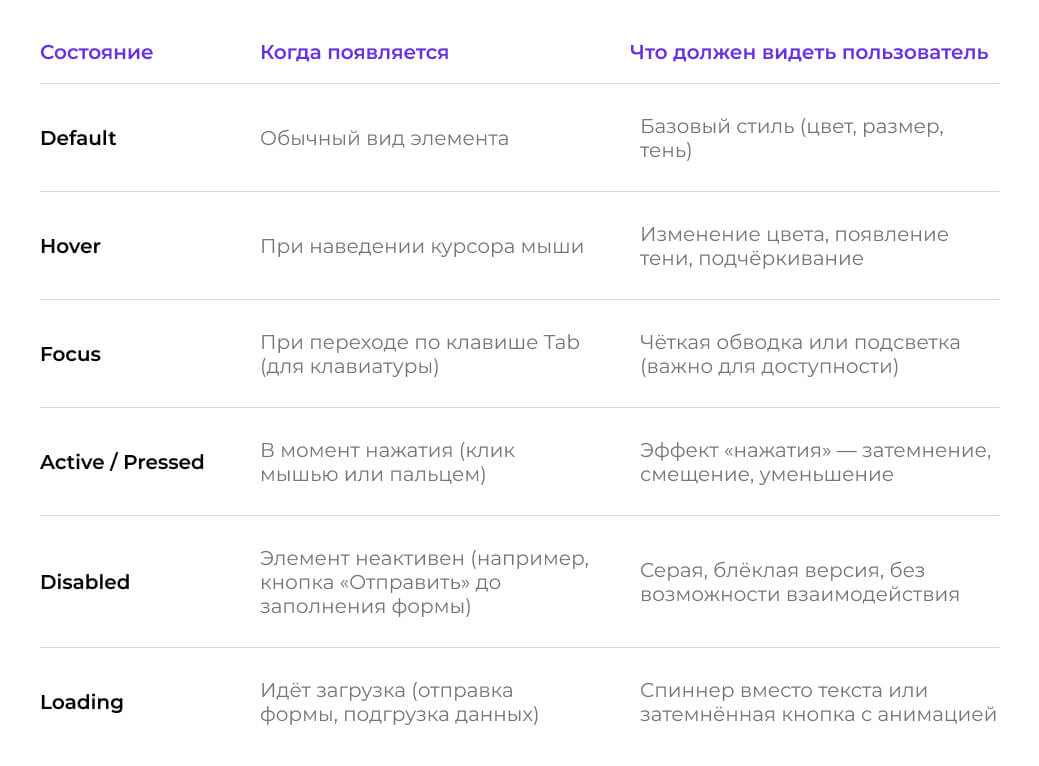This screenshot has height=766, width=1039.
Task: Click text При наведении курсора мыши
Action: tap(422, 246)
